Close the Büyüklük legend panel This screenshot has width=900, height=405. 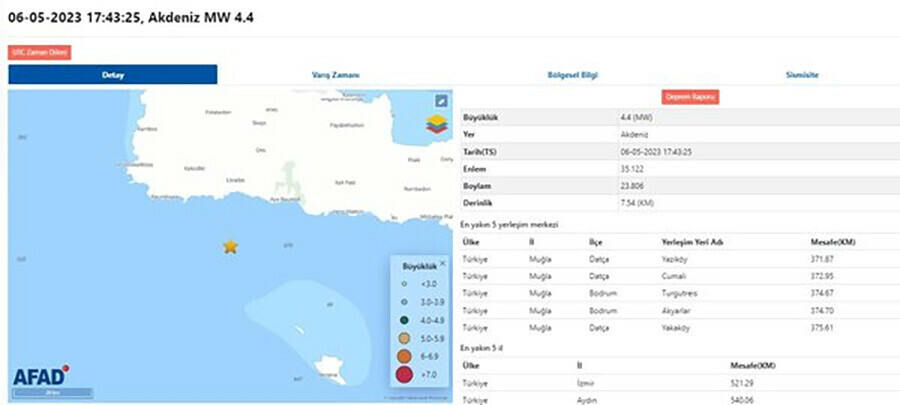[443, 263]
